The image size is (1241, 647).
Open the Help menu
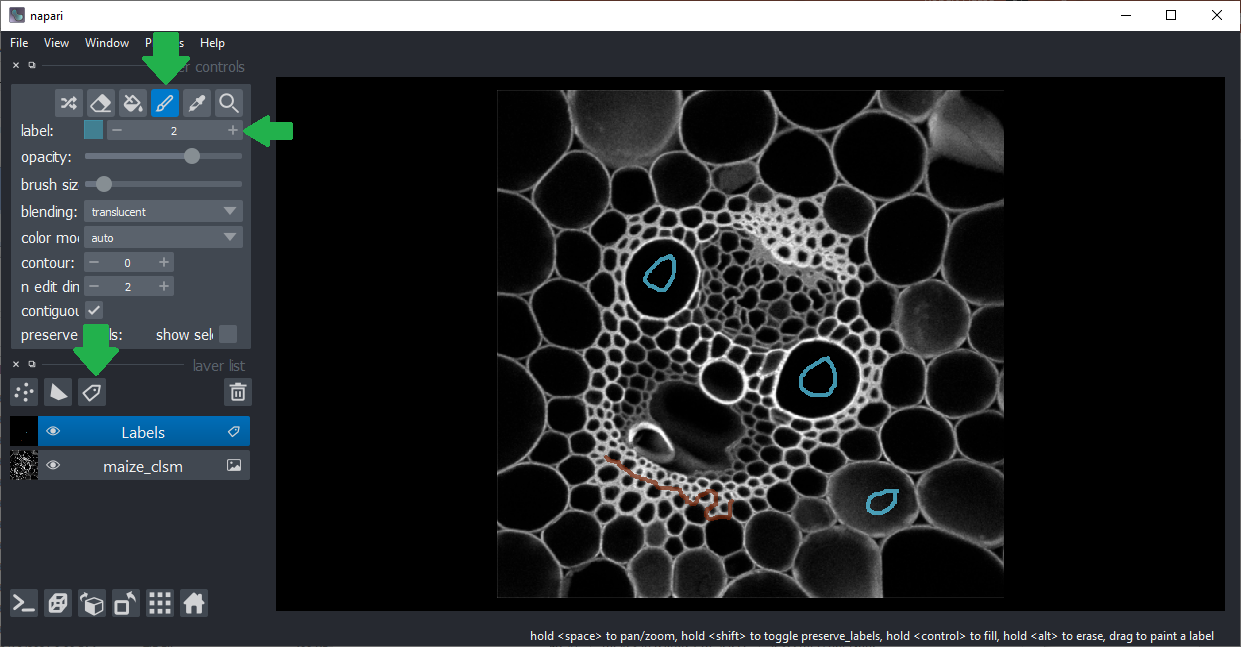pos(212,43)
